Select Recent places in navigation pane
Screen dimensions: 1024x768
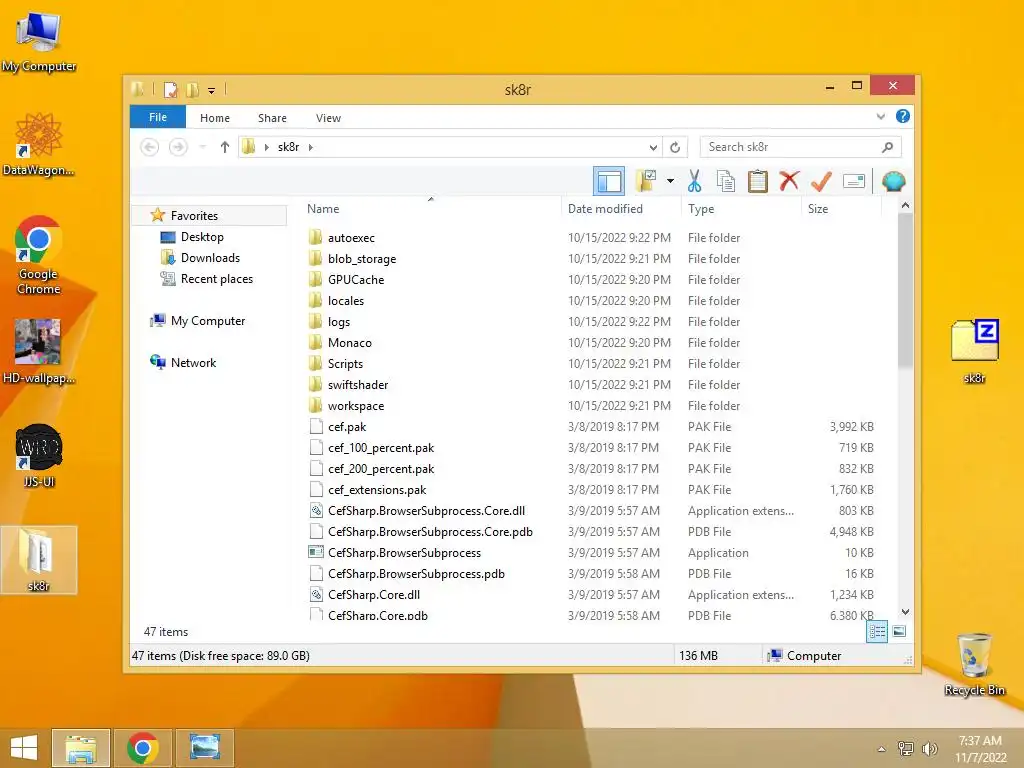(216, 279)
